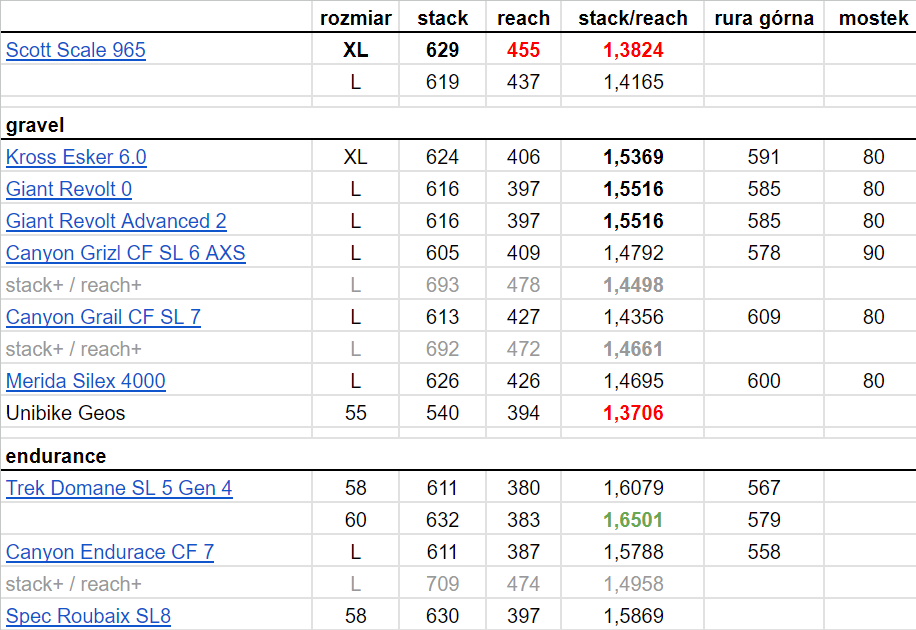This screenshot has height=630, width=916.
Task: Select the gravel section header cell
Action: click(x=35, y=125)
